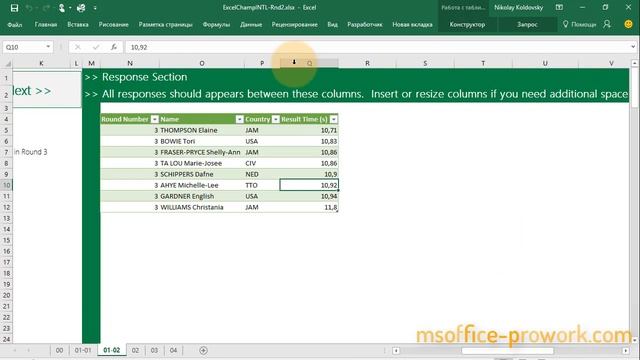640x360 pixels.
Task: Click the Save icon in quick access toolbar
Action: pos(14,8)
